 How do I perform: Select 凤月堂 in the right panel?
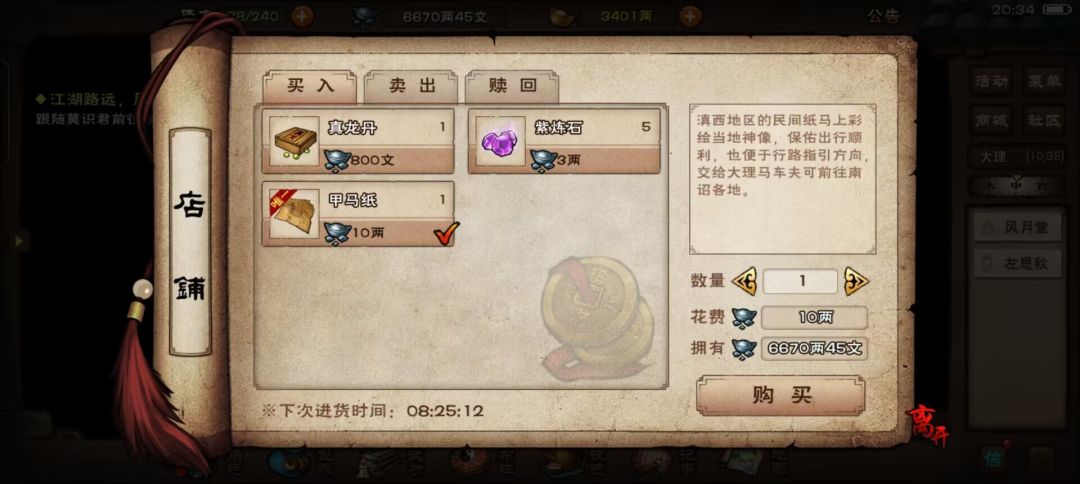(1017, 227)
